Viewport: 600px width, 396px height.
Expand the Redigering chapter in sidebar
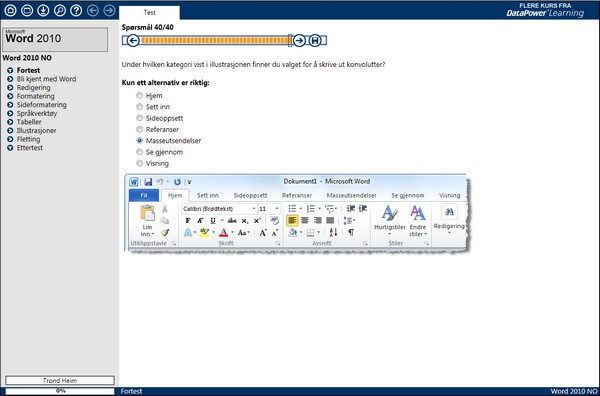(x=10, y=88)
